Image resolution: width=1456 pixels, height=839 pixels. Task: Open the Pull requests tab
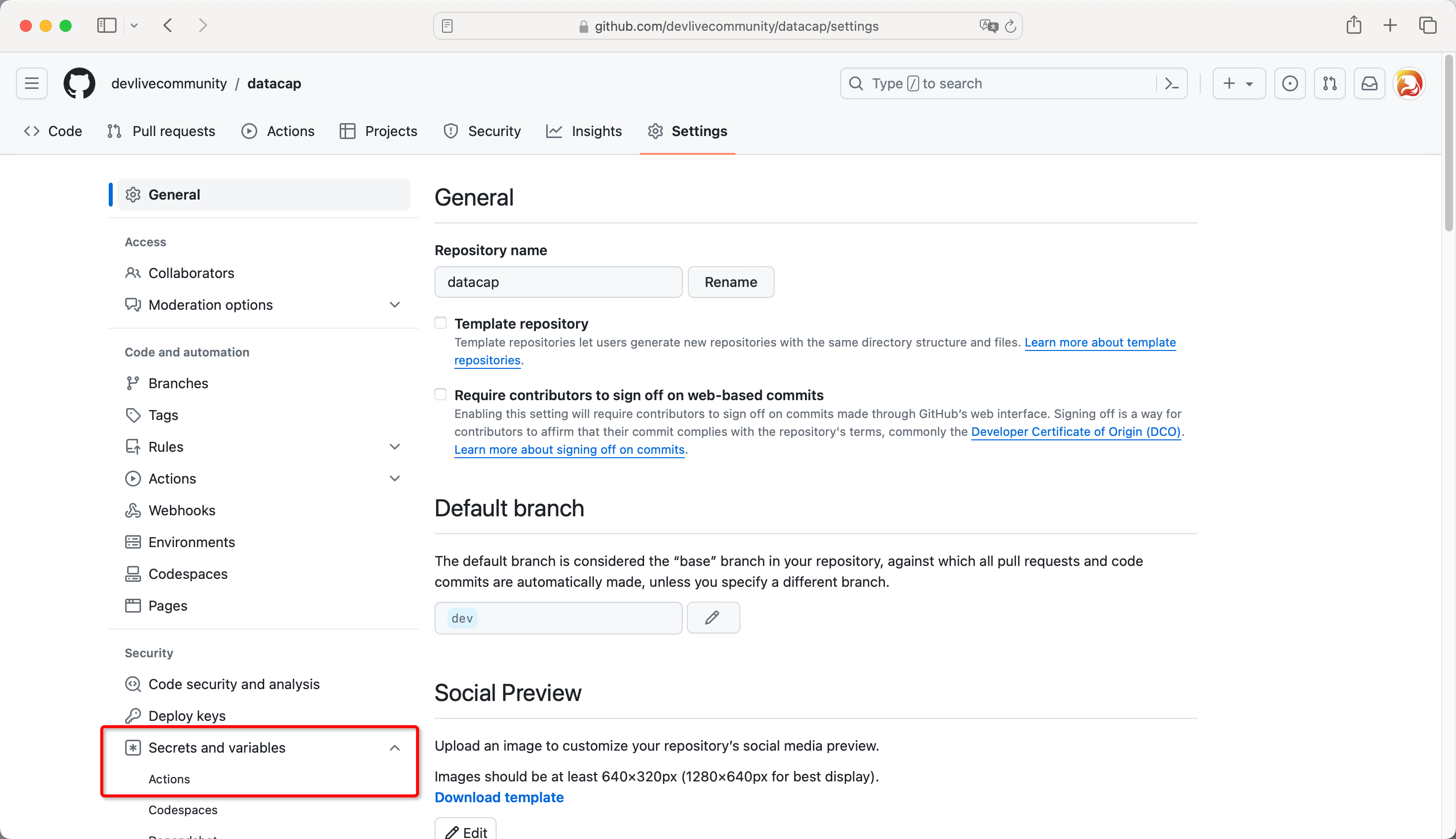(161, 132)
